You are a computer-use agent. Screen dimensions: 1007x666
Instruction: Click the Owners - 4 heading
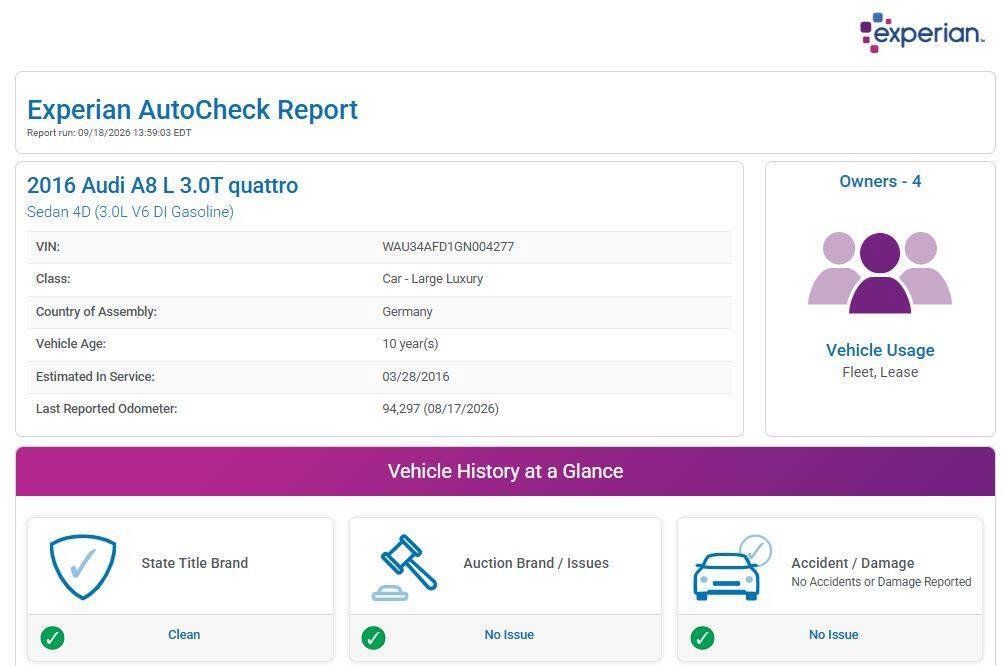pos(880,181)
